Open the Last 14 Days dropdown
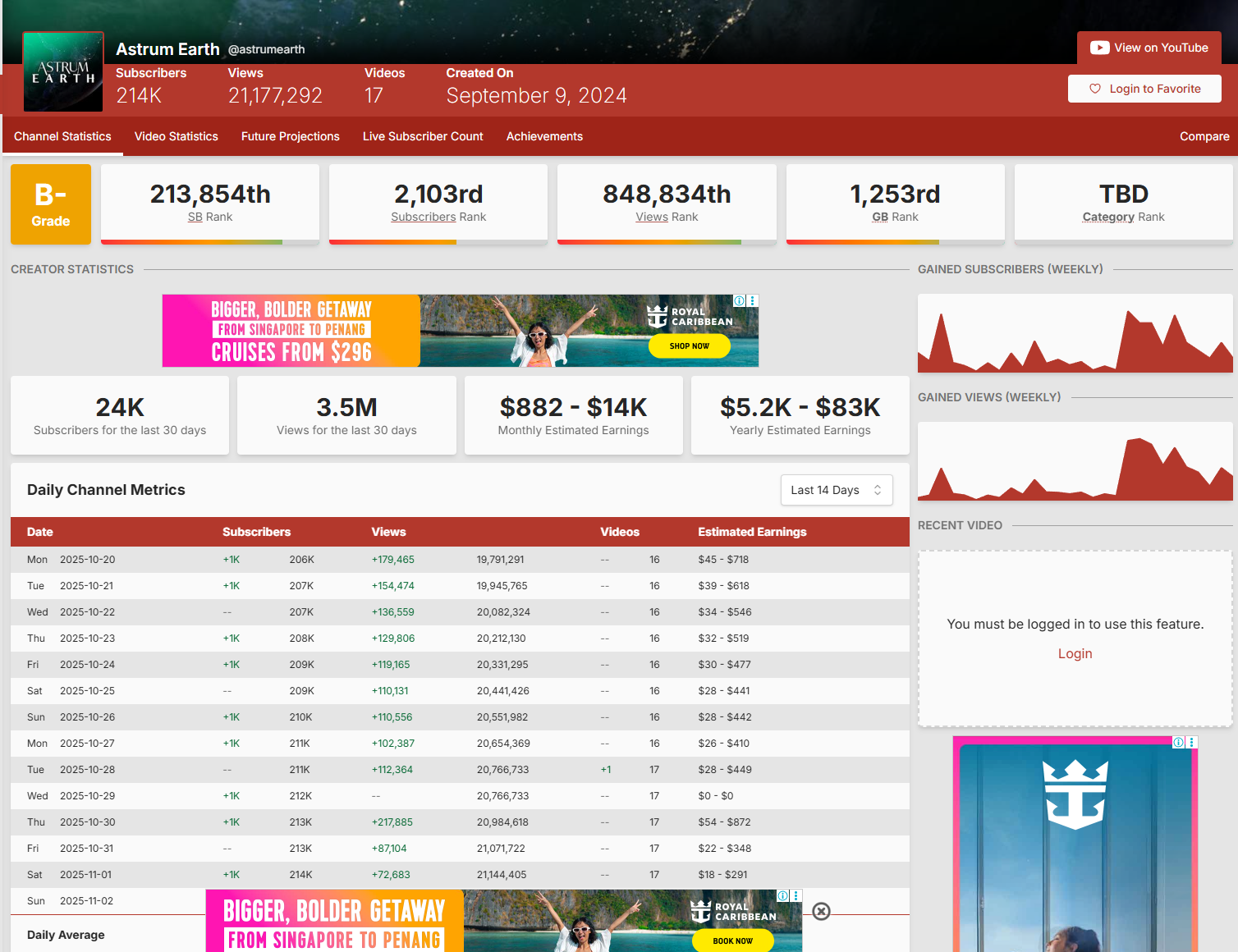1238x952 pixels. [836, 490]
